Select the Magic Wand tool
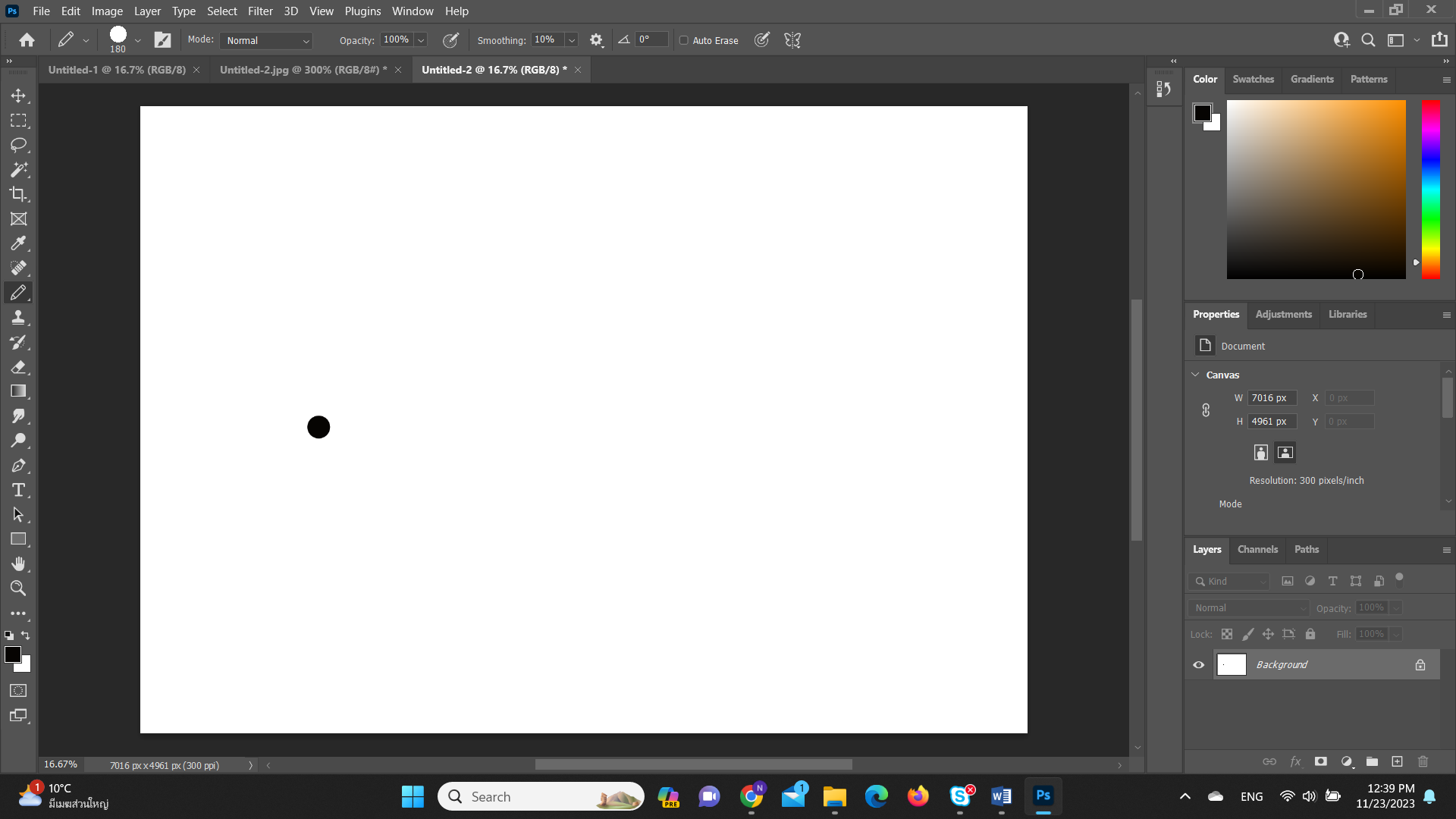The width and height of the screenshot is (1456, 819). coord(18,170)
